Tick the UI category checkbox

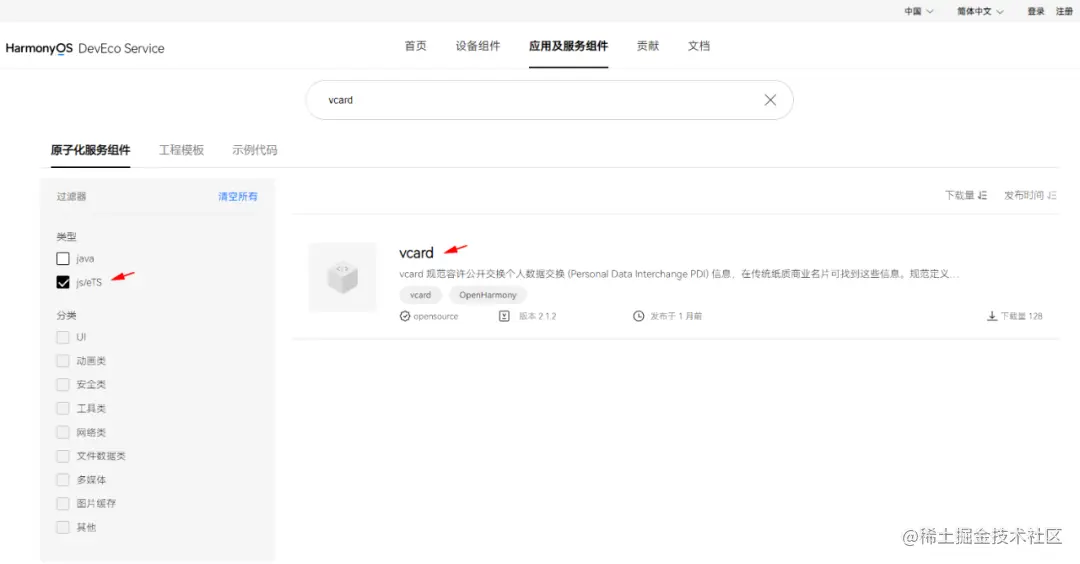click(63, 337)
